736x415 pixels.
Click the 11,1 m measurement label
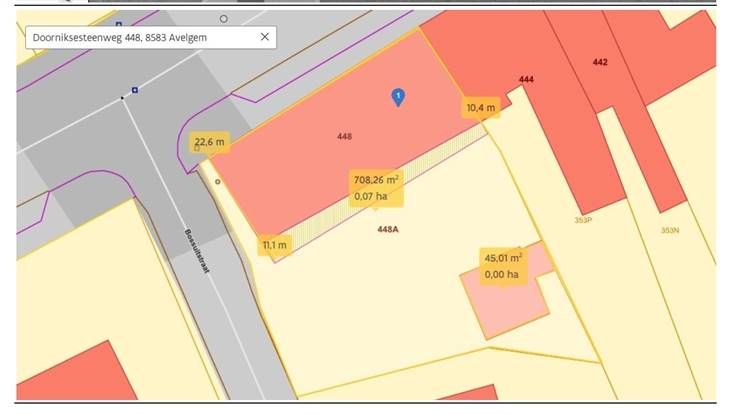(275, 245)
